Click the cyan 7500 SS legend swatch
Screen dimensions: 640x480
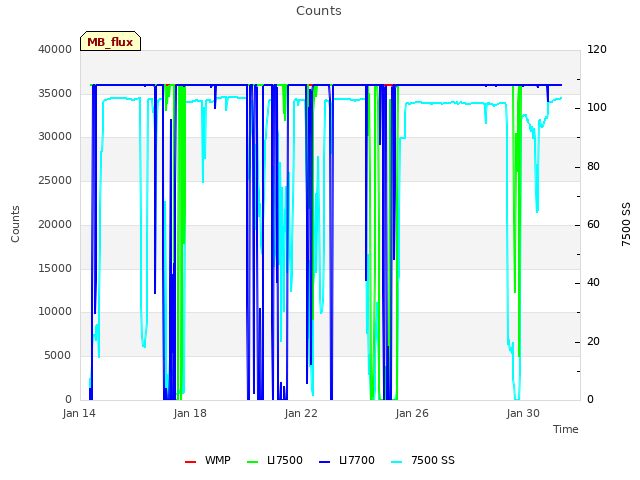pyautogui.click(x=396, y=462)
